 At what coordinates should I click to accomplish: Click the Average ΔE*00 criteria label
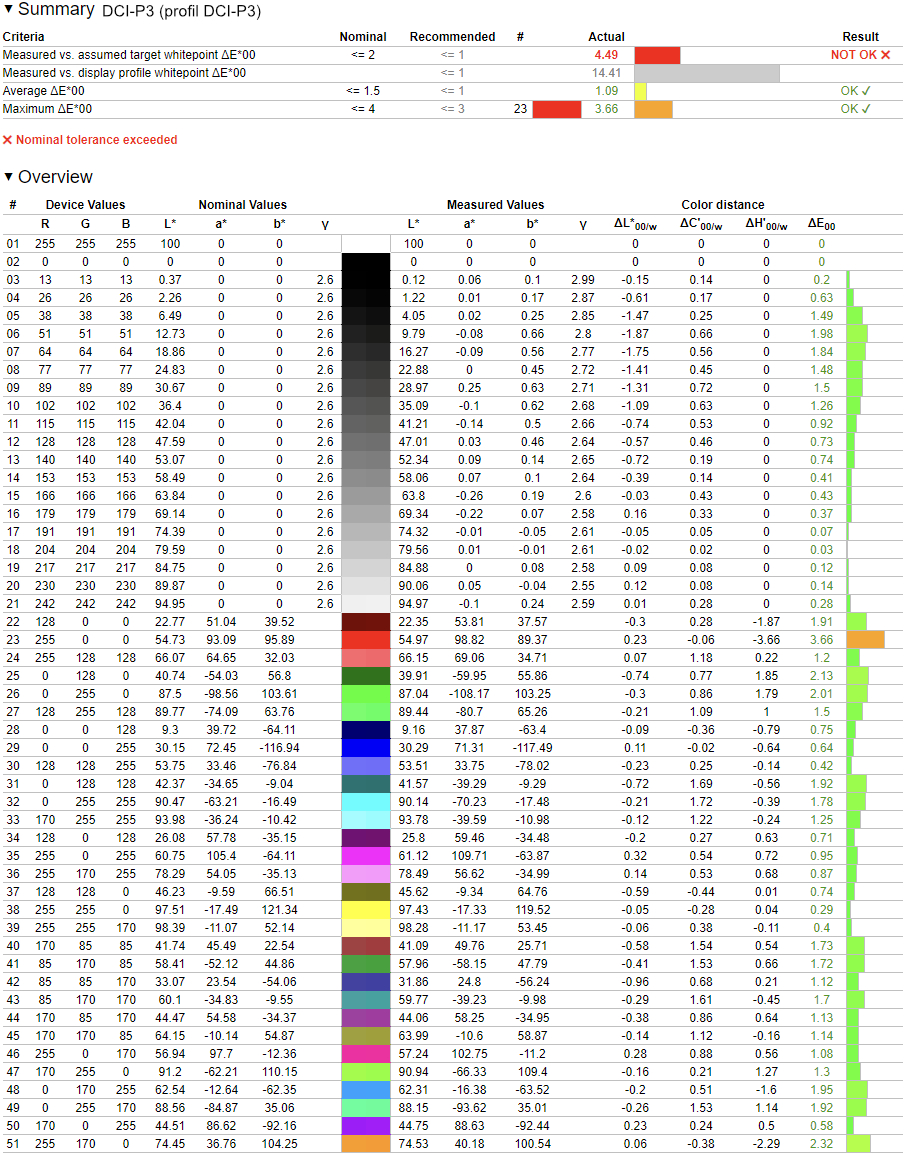click(43, 91)
